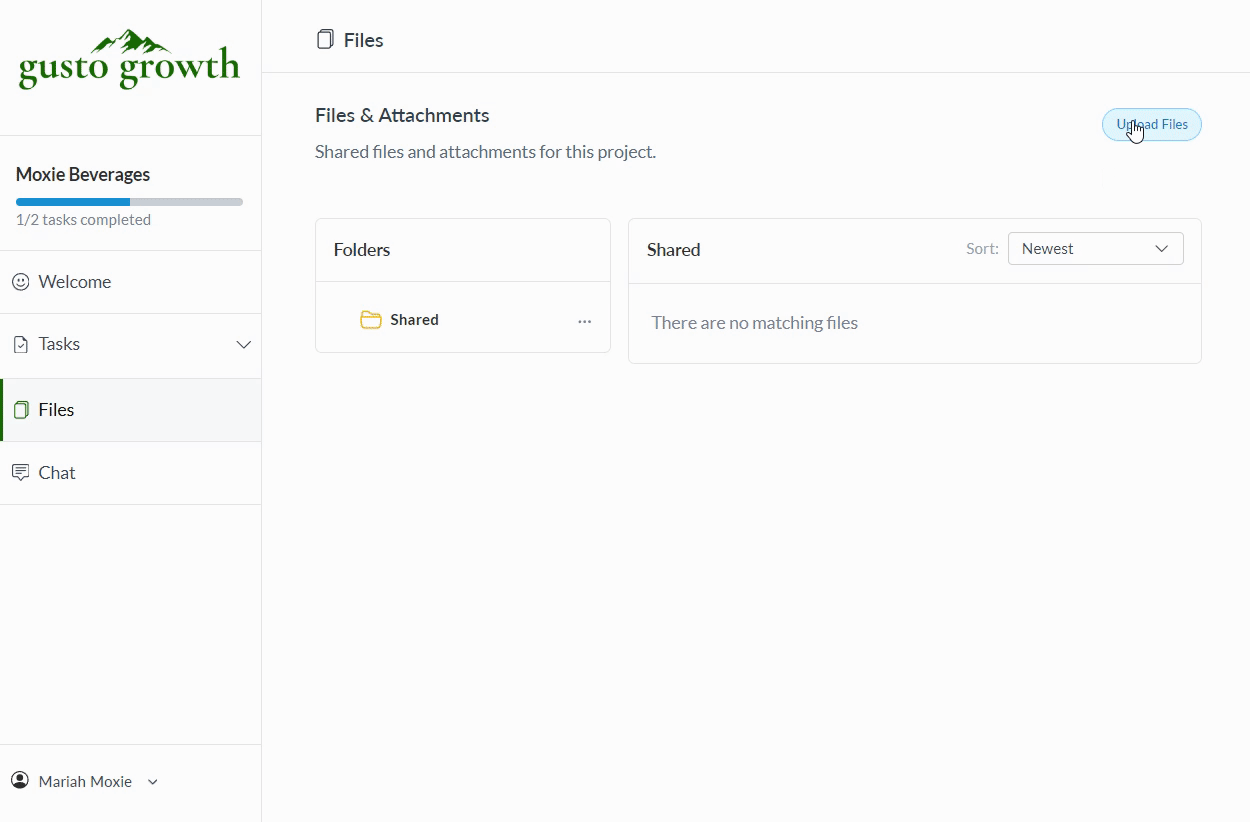This screenshot has height=822, width=1250.
Task: Expand the Mariah Moxie account chevron
Action: pyautogui.click(x=153, y=782)
